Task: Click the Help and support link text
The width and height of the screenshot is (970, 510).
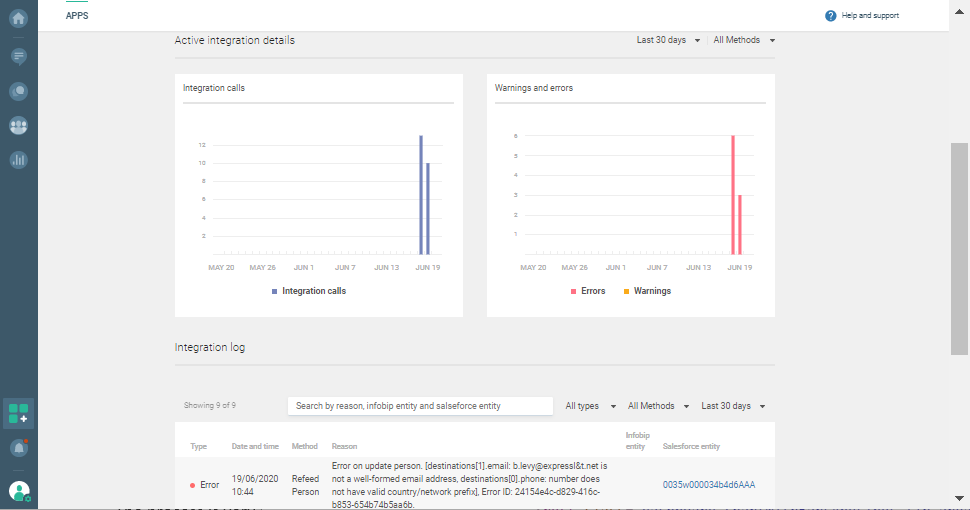Action: coord(870,16)
